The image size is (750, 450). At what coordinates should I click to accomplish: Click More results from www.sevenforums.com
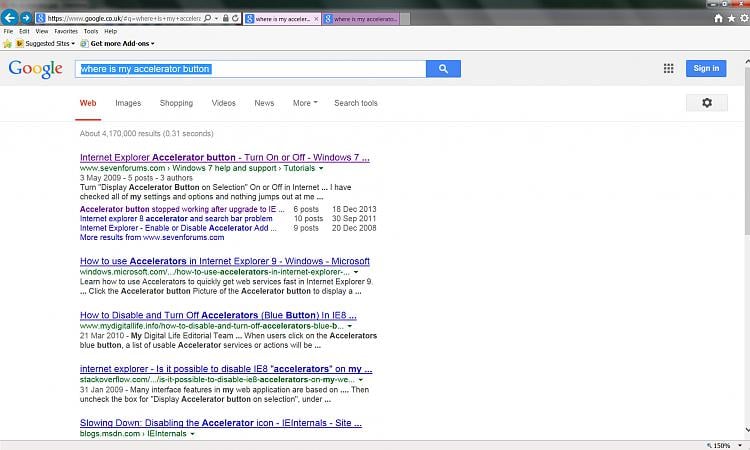[152, 237]
